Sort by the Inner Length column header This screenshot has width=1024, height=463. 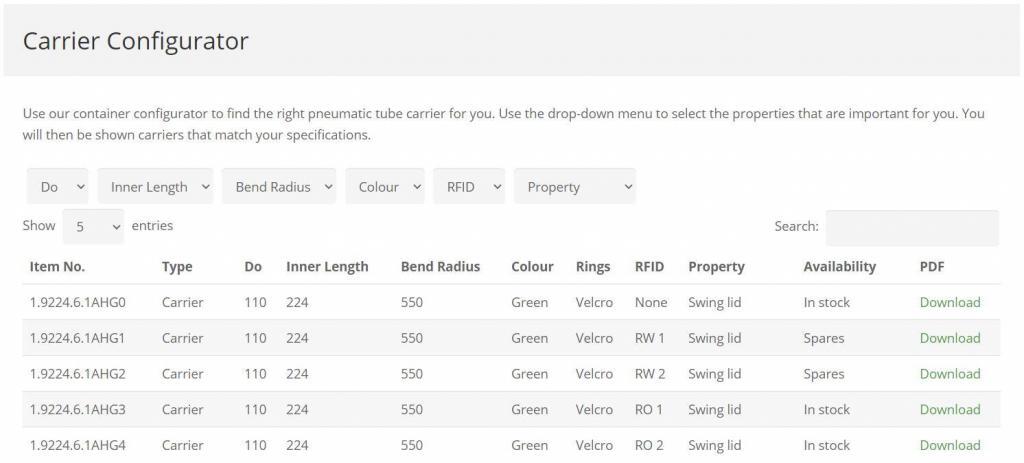click(x=327, y=267)
